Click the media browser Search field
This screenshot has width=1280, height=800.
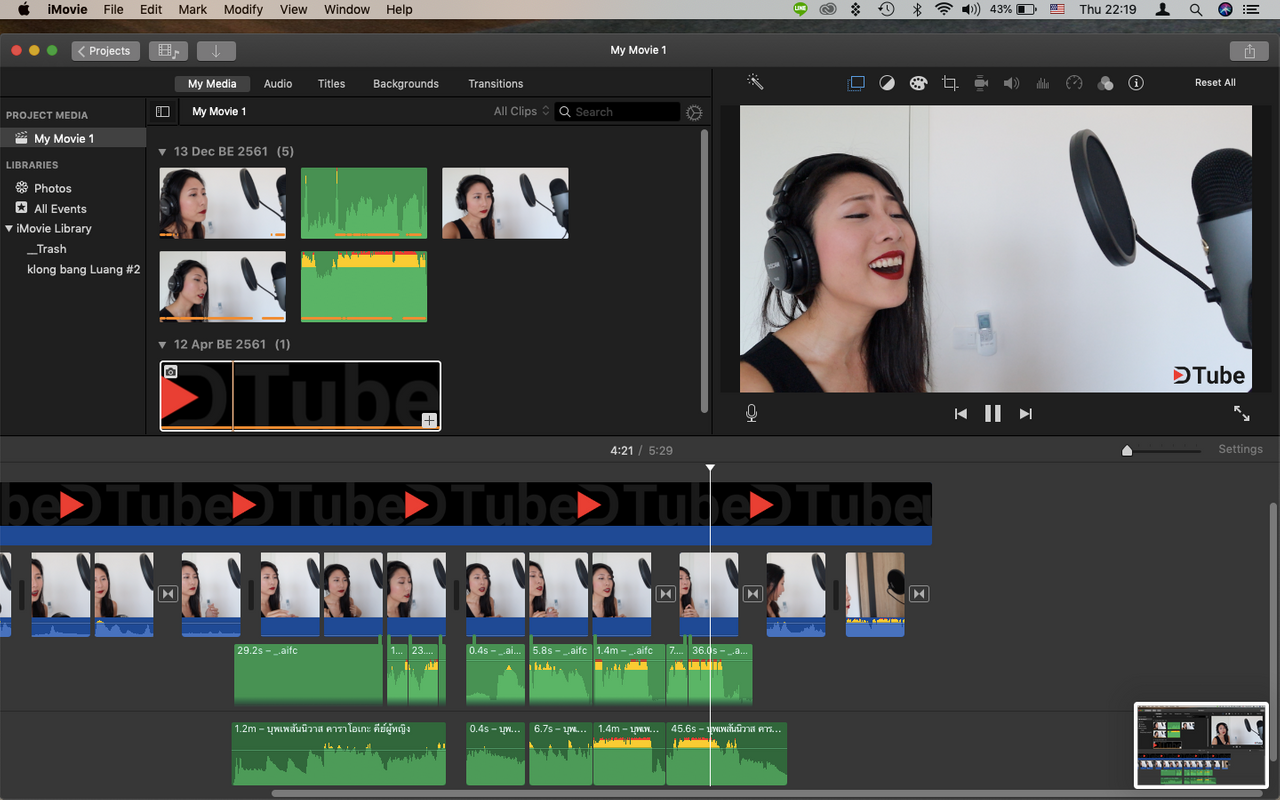(617, 112)
